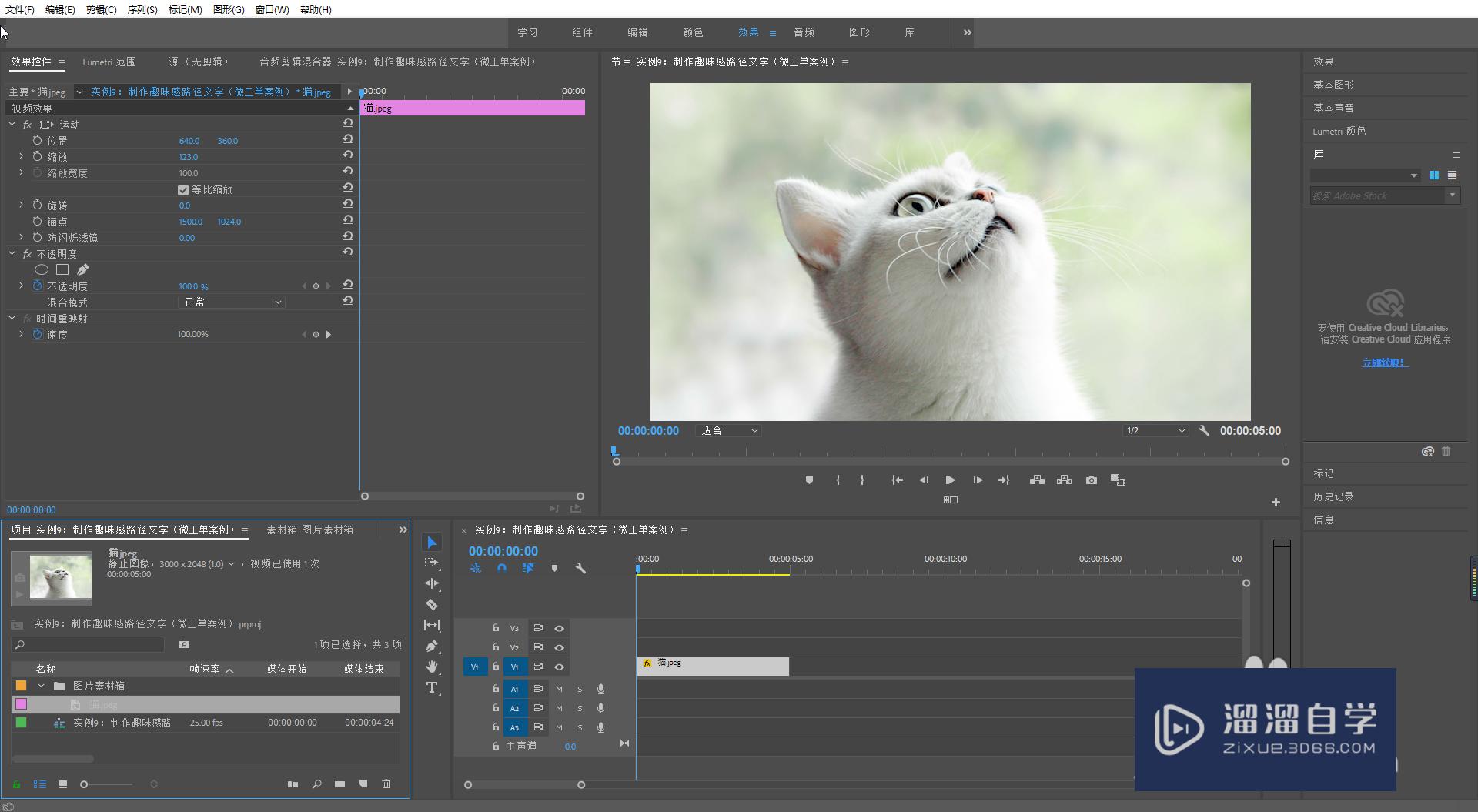Open the 基本图形 panel
The image size is (1478, 812).
coord(1333,85)
